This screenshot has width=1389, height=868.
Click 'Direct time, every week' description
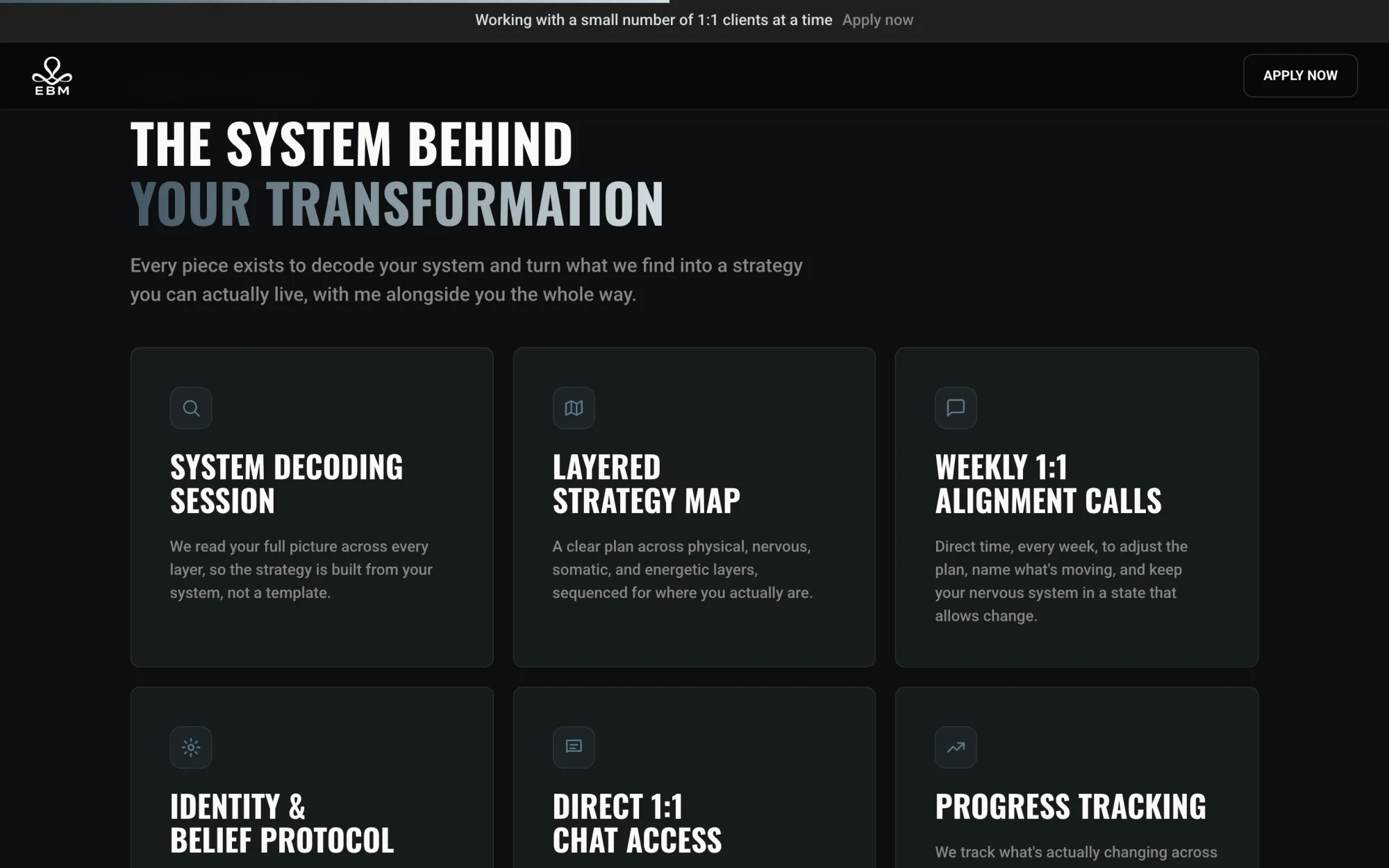point(1061,581)
